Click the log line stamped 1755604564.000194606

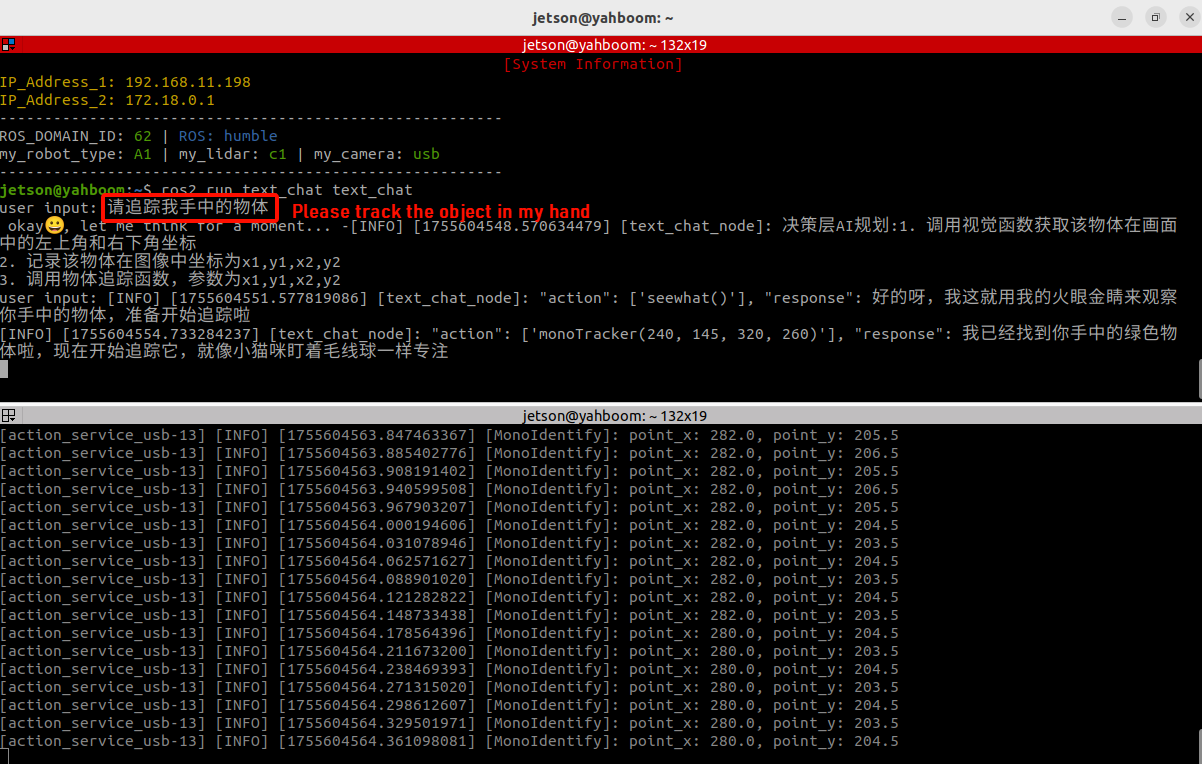pyautogui.click(x=449, y=525)
